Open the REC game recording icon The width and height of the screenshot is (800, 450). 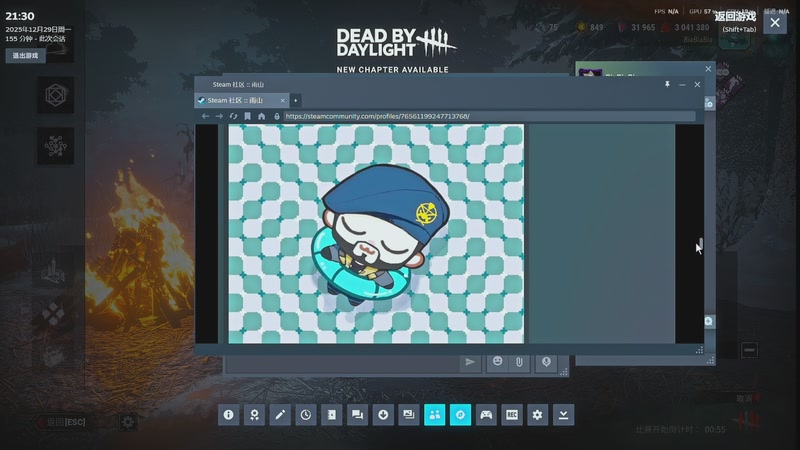512,415
